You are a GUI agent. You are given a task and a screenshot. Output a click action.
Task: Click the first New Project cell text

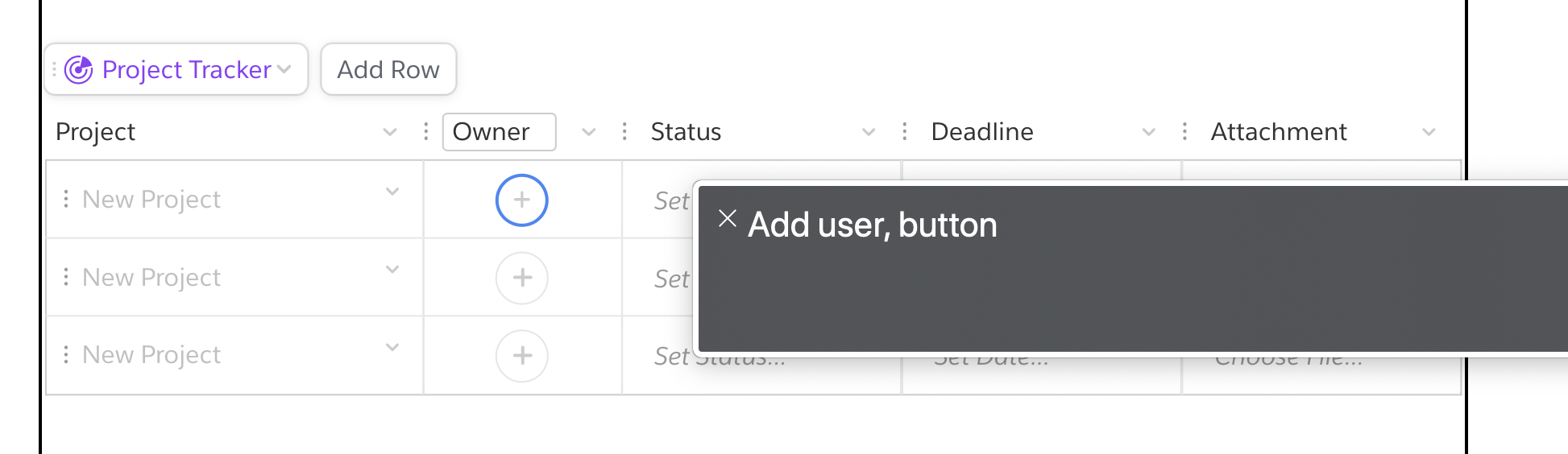tap(151, 200)
